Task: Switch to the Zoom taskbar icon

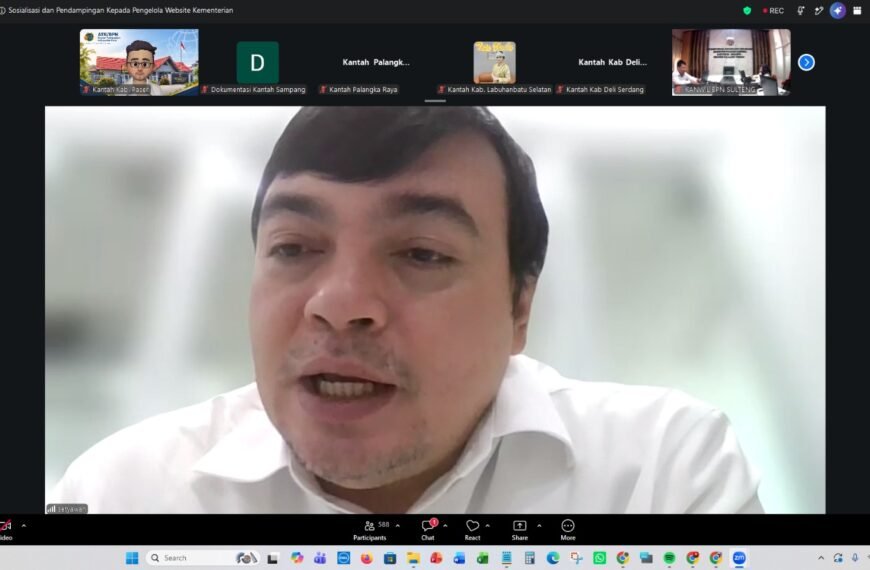Action: pos(739,558)
